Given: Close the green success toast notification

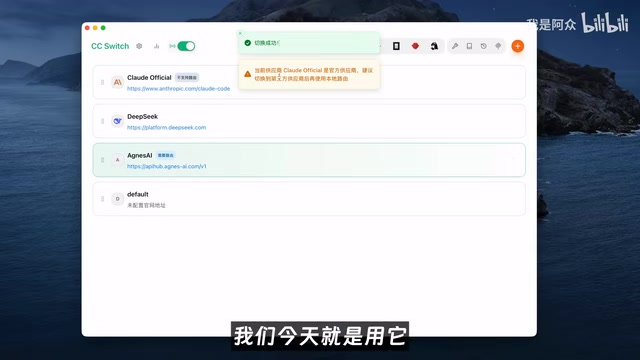Looking at the screenshot, I should pyautogui.click(x=240, y=33).
